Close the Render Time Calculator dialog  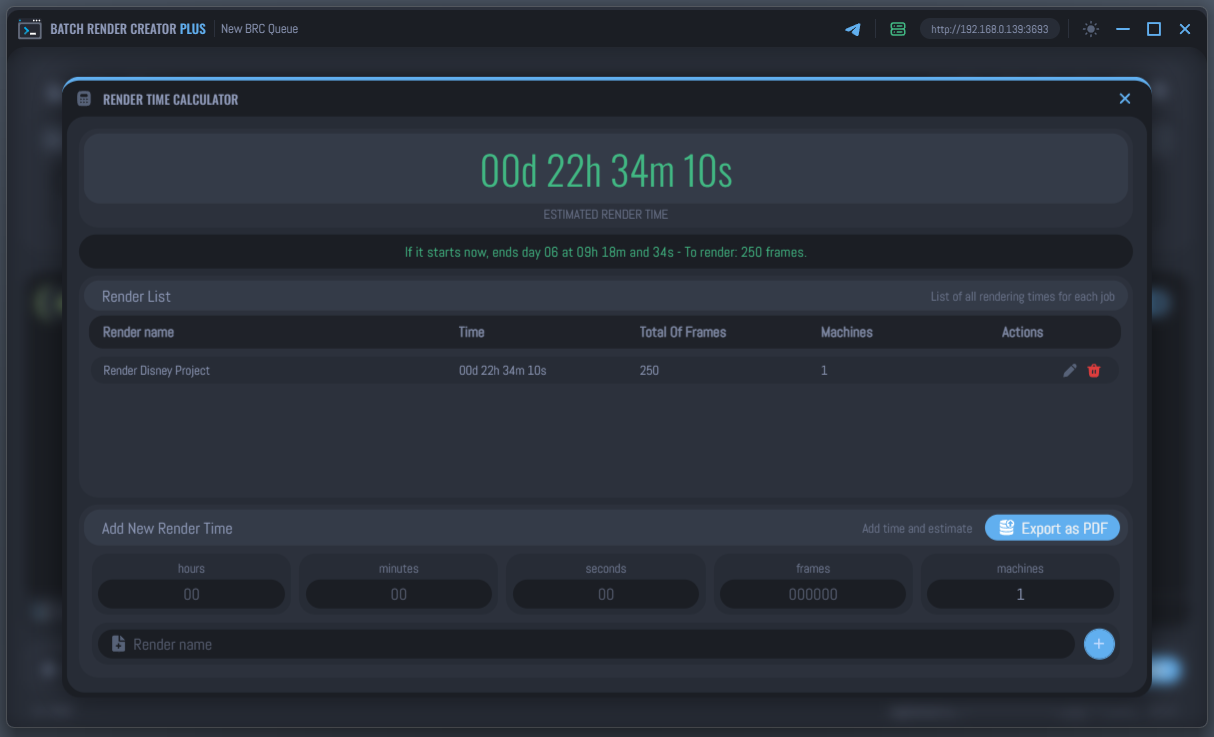coord(1125,98)
